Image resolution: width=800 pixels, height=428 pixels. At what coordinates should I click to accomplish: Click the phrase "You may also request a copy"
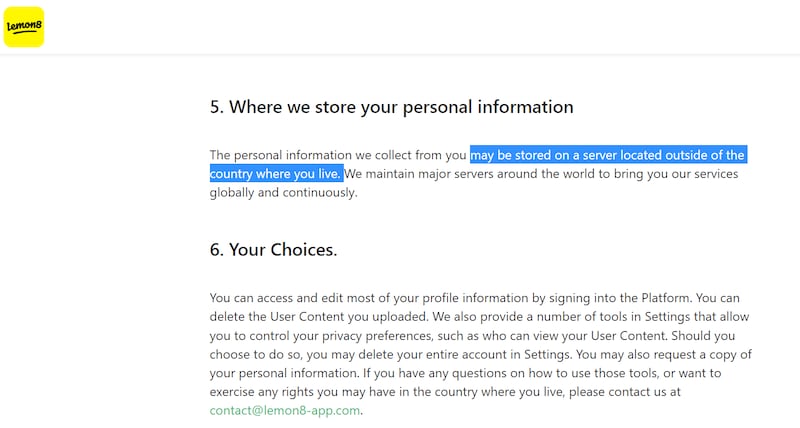click(x=660, y=354)
